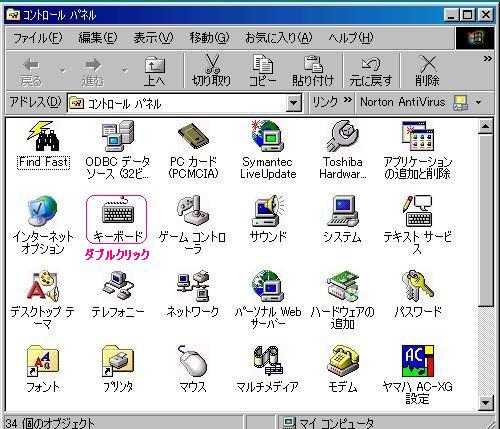Select the ゲーム コントローラ joystick icon
This screenshot has height=429, width=500.
pos(193,211)
